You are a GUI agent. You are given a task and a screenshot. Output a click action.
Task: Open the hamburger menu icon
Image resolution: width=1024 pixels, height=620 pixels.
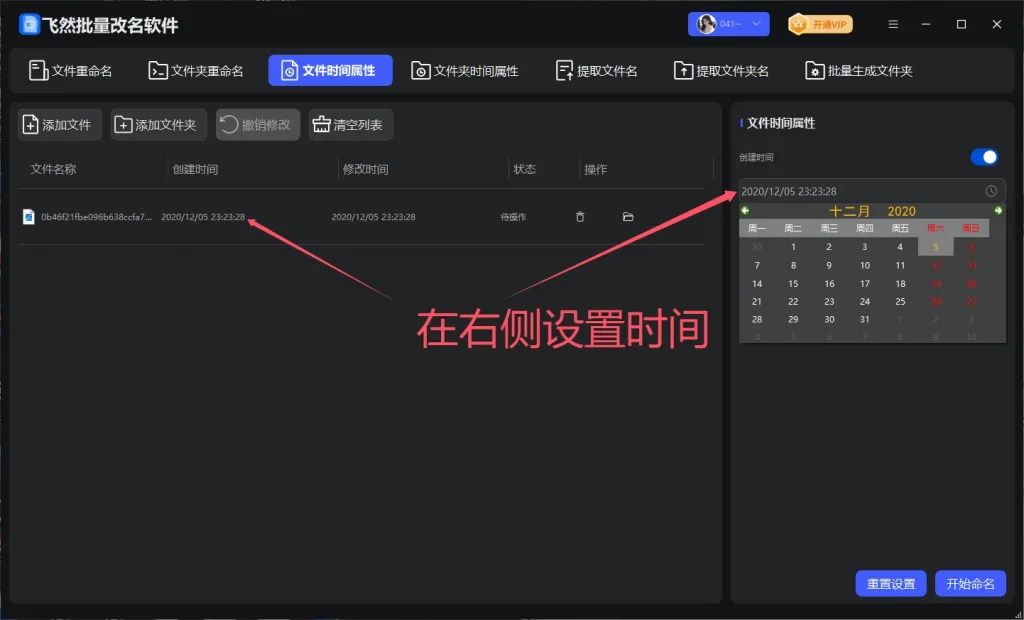click(x=893, y=24)
